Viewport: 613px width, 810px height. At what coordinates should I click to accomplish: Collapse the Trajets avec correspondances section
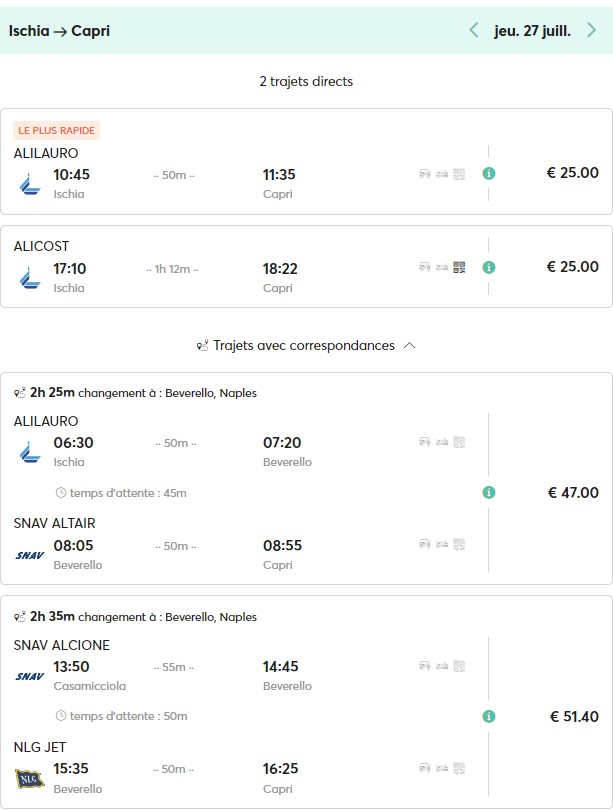point(408,346)
